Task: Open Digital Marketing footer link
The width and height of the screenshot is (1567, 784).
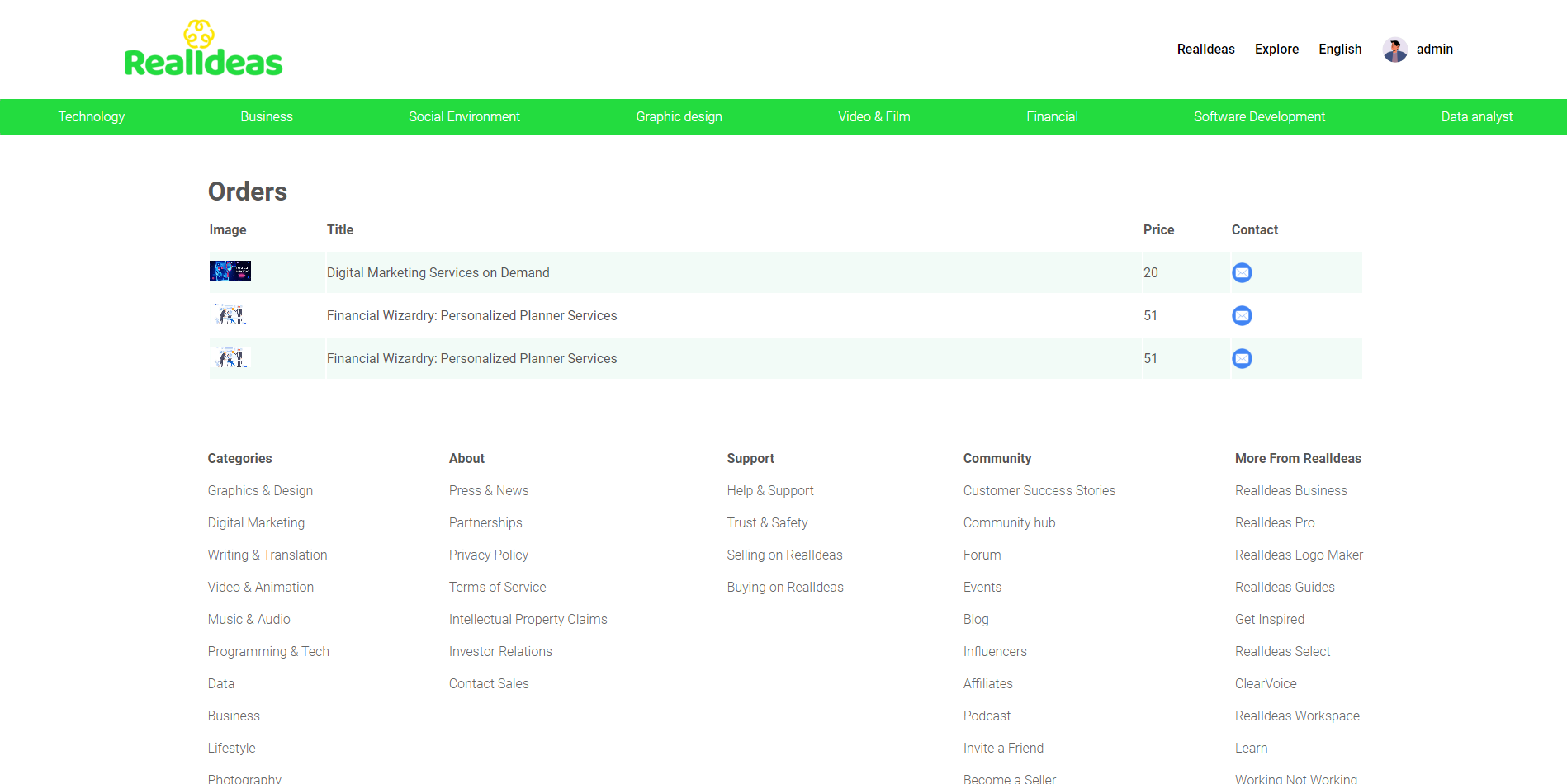Action: point(256,523)
